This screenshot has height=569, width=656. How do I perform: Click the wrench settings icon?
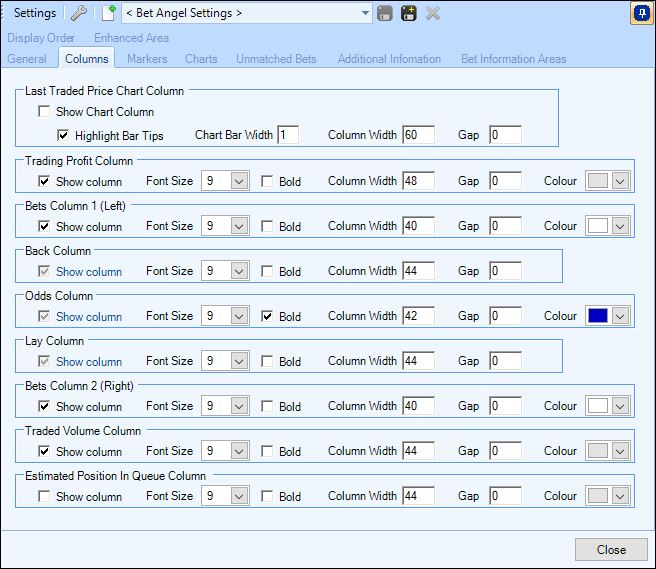pos(79,13)
